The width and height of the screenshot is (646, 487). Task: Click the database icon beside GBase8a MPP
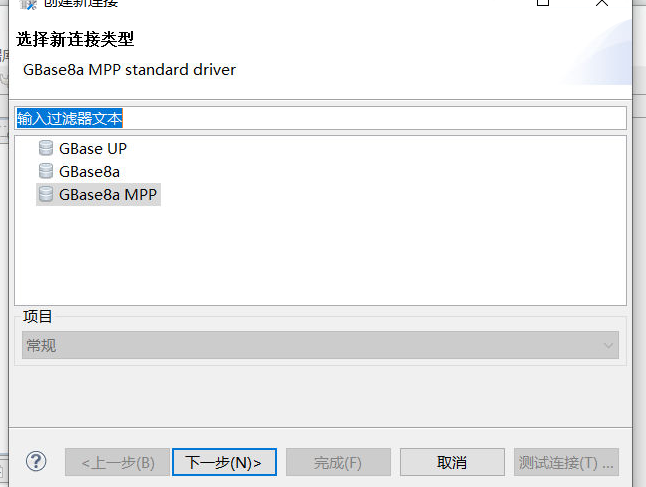pyautogui.click(x=46, y=194)
